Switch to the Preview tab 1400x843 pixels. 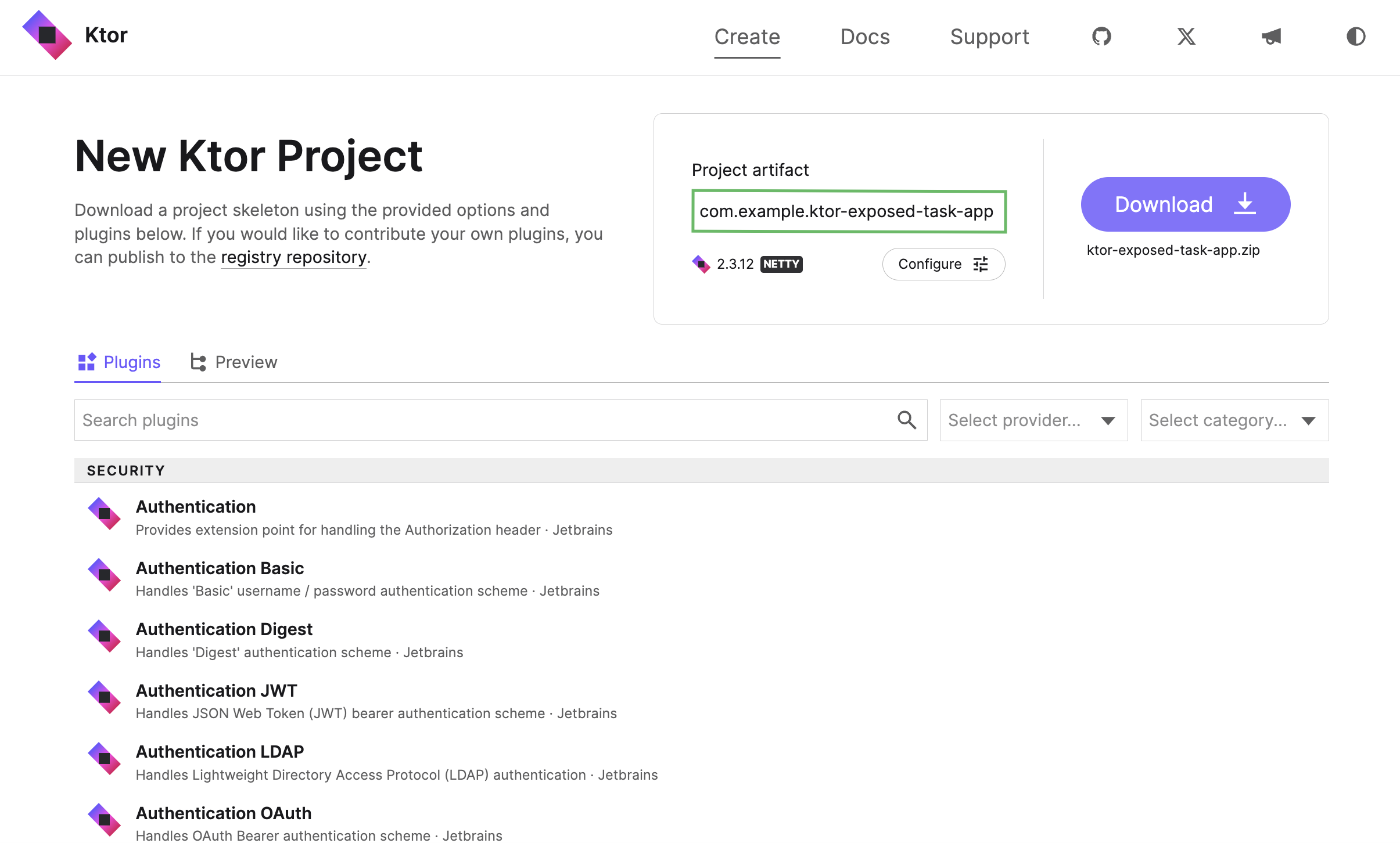coord(246,362)
